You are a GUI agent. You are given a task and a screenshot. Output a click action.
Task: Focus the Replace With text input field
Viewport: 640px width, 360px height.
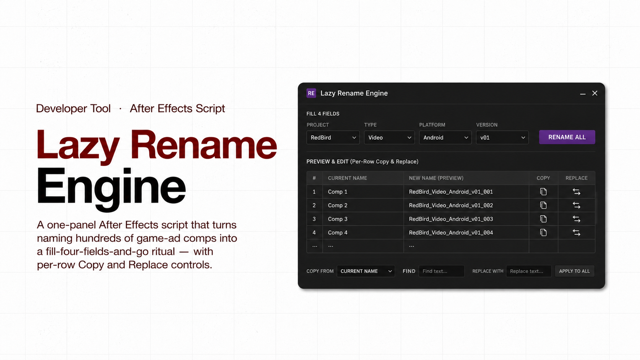pyautogui.click(x=529, y=271)
